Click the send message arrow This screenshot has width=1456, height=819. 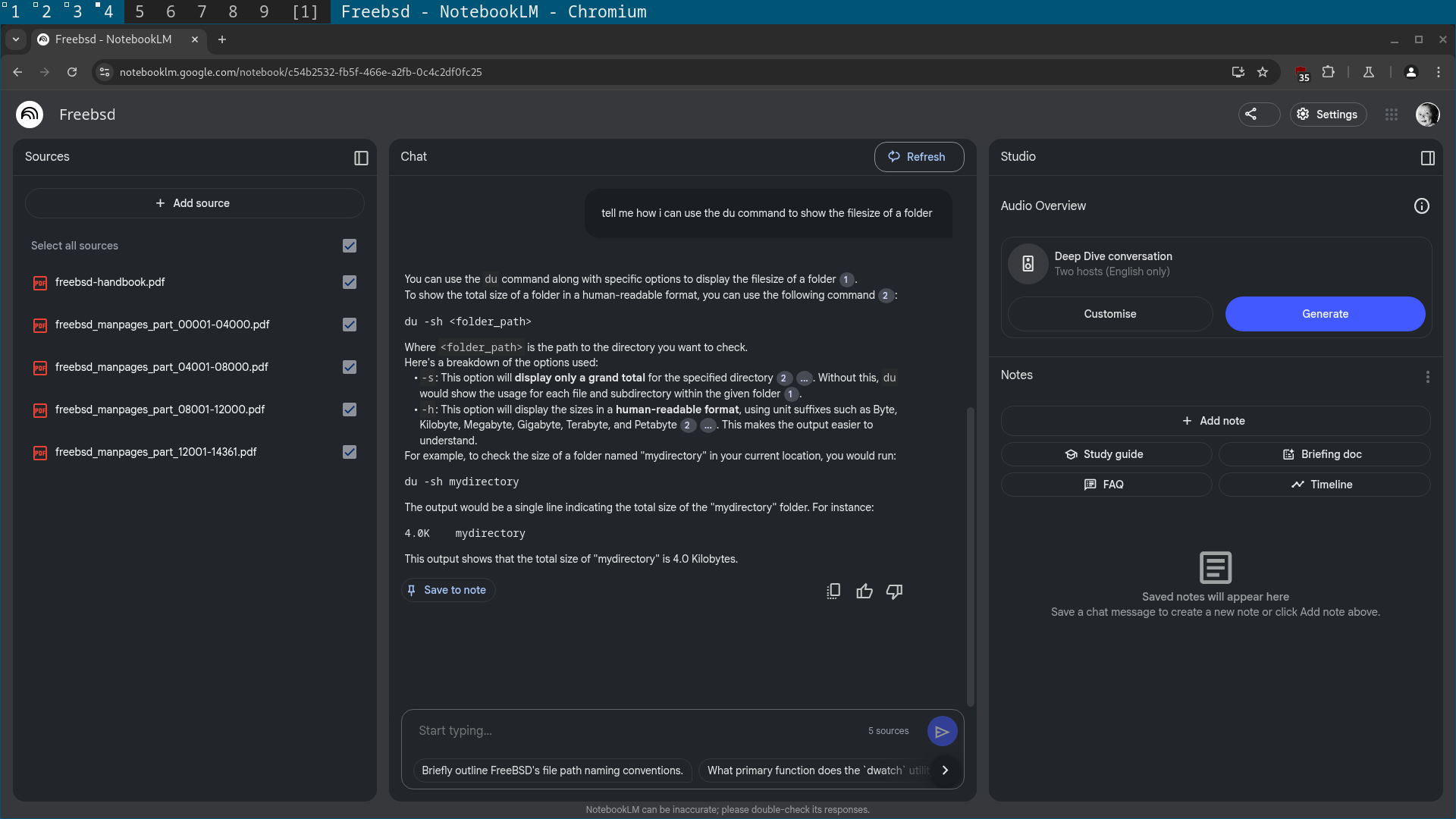pyautogui.click(x=942, y=731)
